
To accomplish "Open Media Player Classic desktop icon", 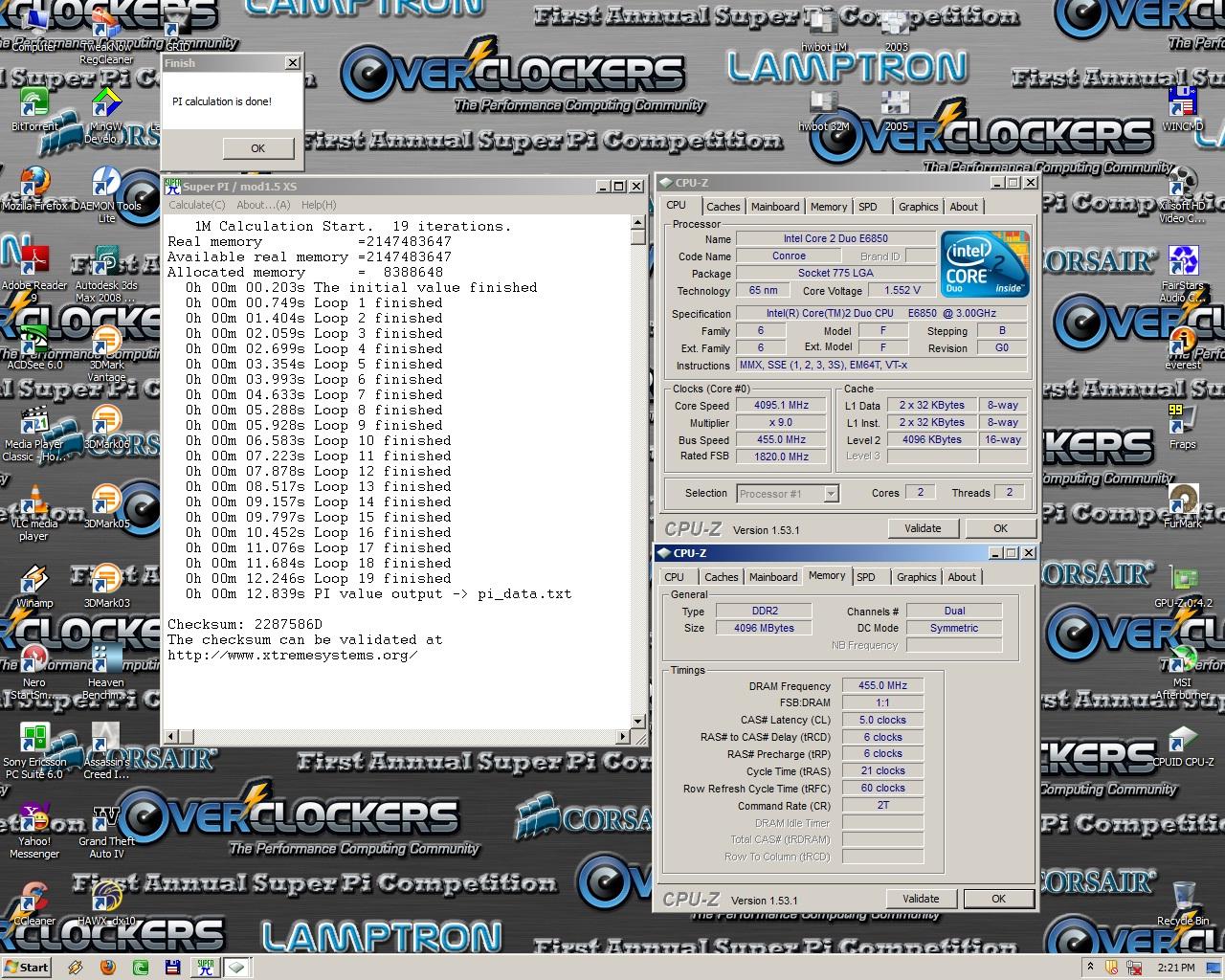I will click(34, 433).
